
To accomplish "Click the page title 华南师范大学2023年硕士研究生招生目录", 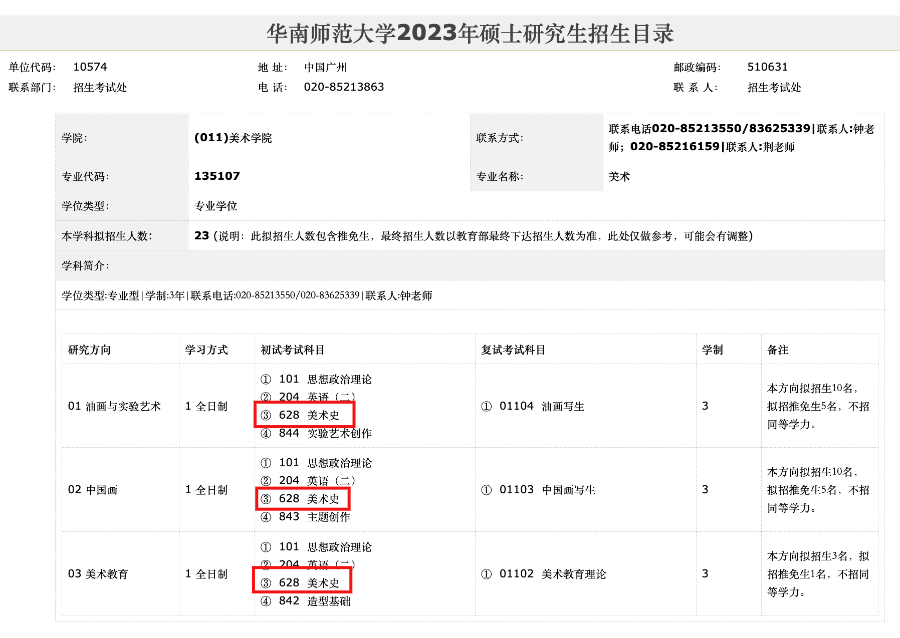I will pos(470,33).
